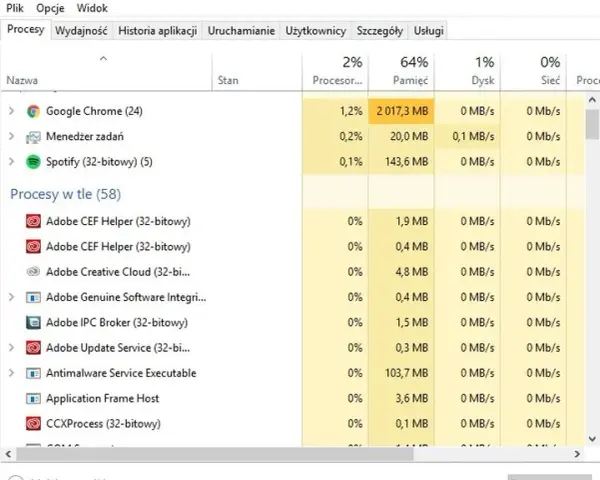Screen dimensions: 600x480
Task: Click the Adobe Update Service icon
Action: click(x=33, y=348)
